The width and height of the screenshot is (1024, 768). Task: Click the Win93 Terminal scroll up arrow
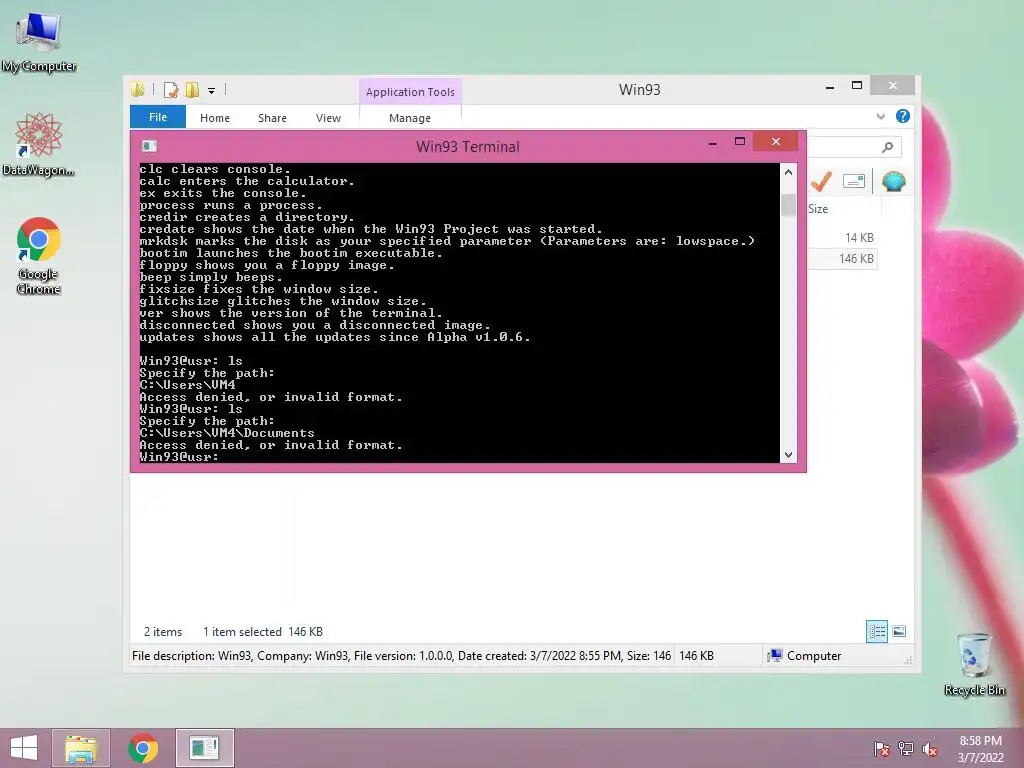pos(788,172)
